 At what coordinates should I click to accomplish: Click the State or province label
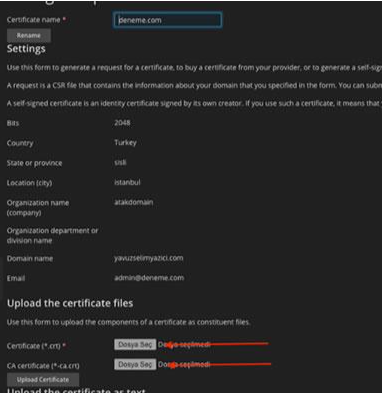point(34,163)
